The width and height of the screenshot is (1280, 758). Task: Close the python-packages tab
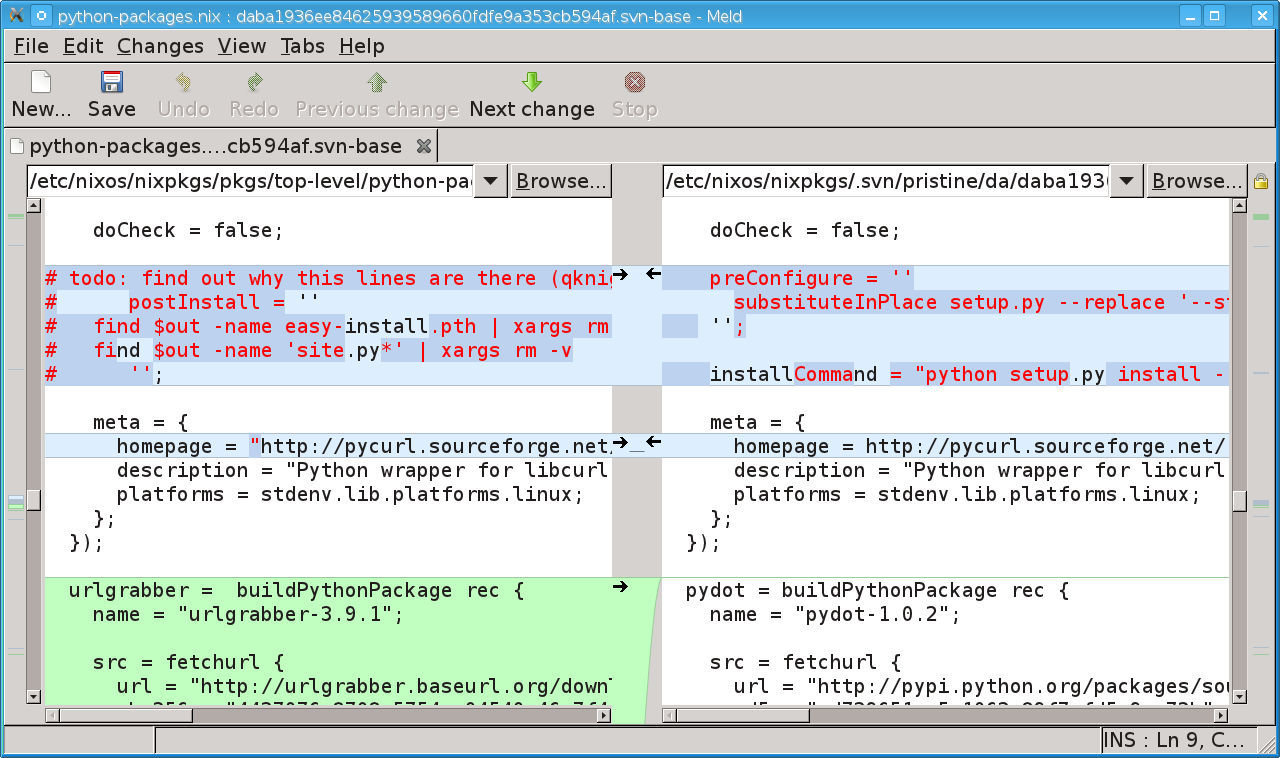pos(423,146)
